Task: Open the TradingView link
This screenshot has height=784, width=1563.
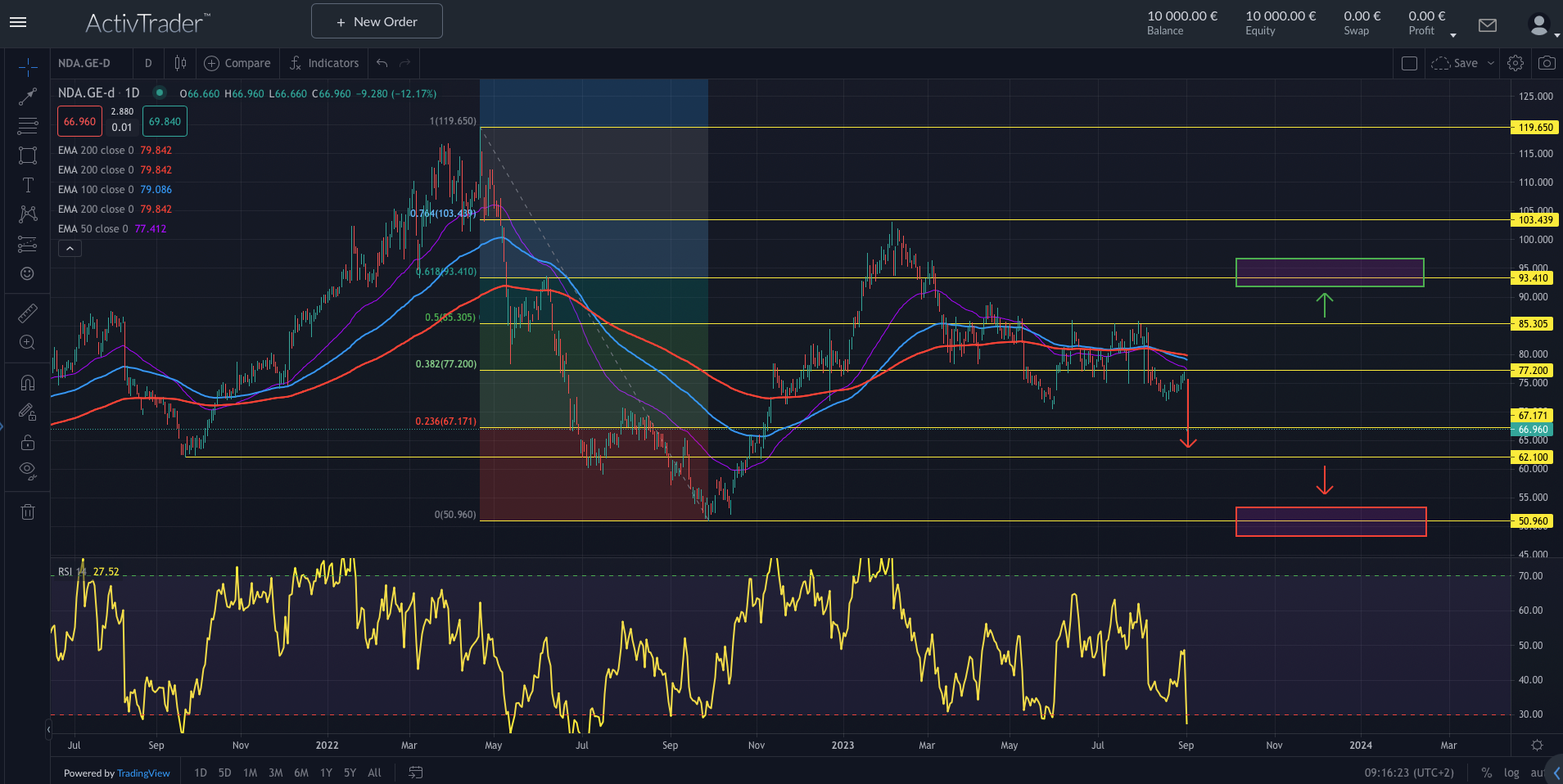Action: pyautogui.click(x=143, y=773)
